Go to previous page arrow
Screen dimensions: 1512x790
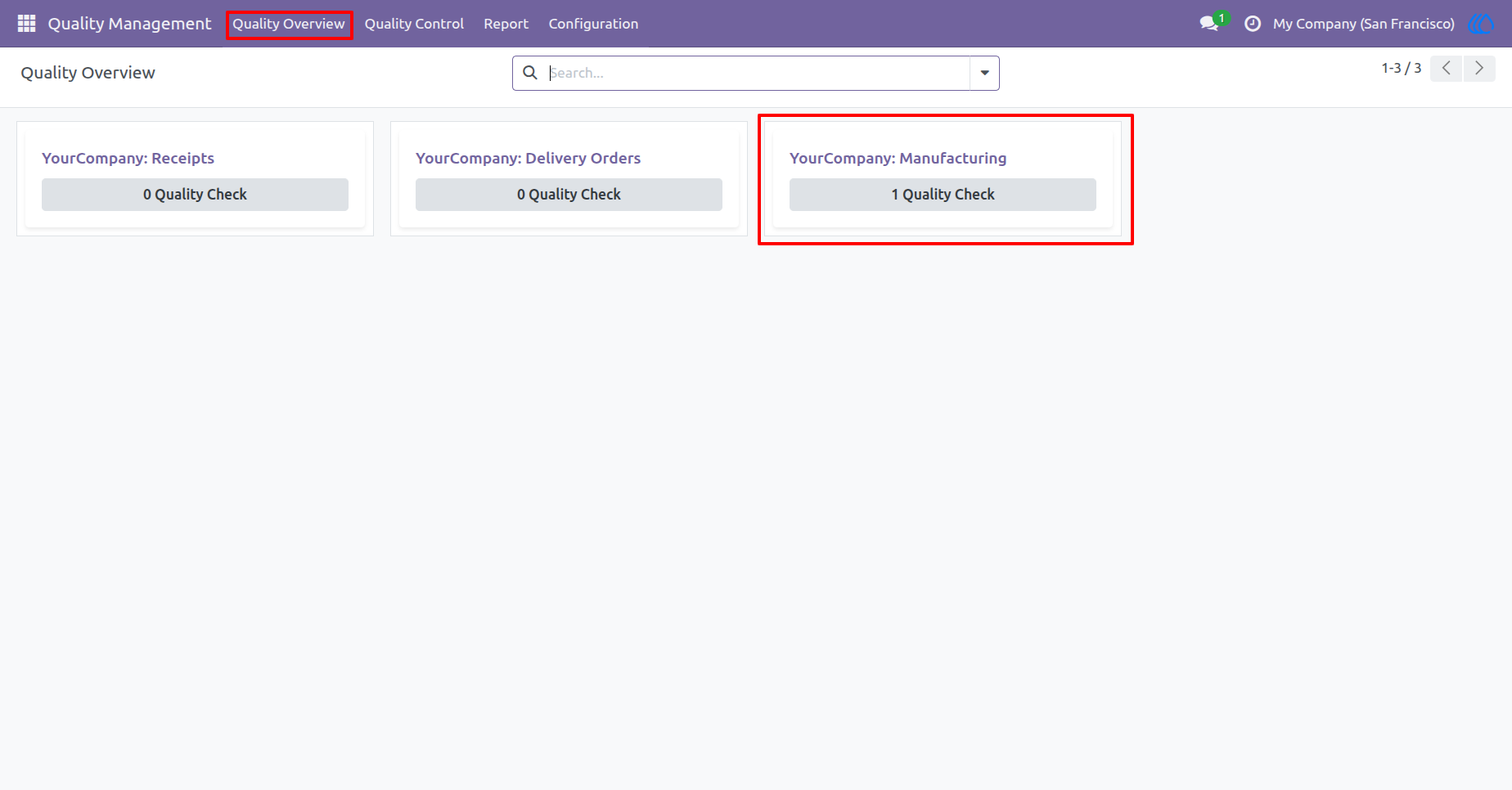coord(1447,69)
